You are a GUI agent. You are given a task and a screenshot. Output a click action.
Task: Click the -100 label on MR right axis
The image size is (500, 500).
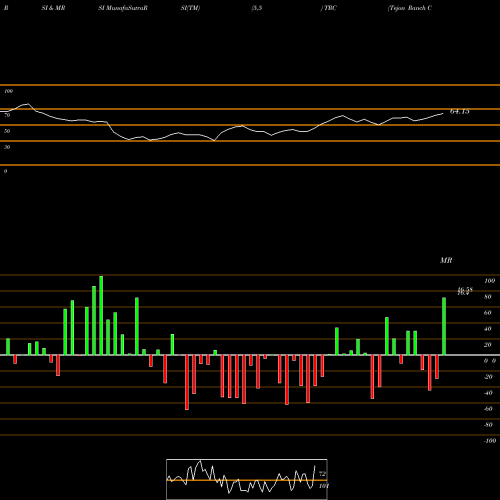490,441
